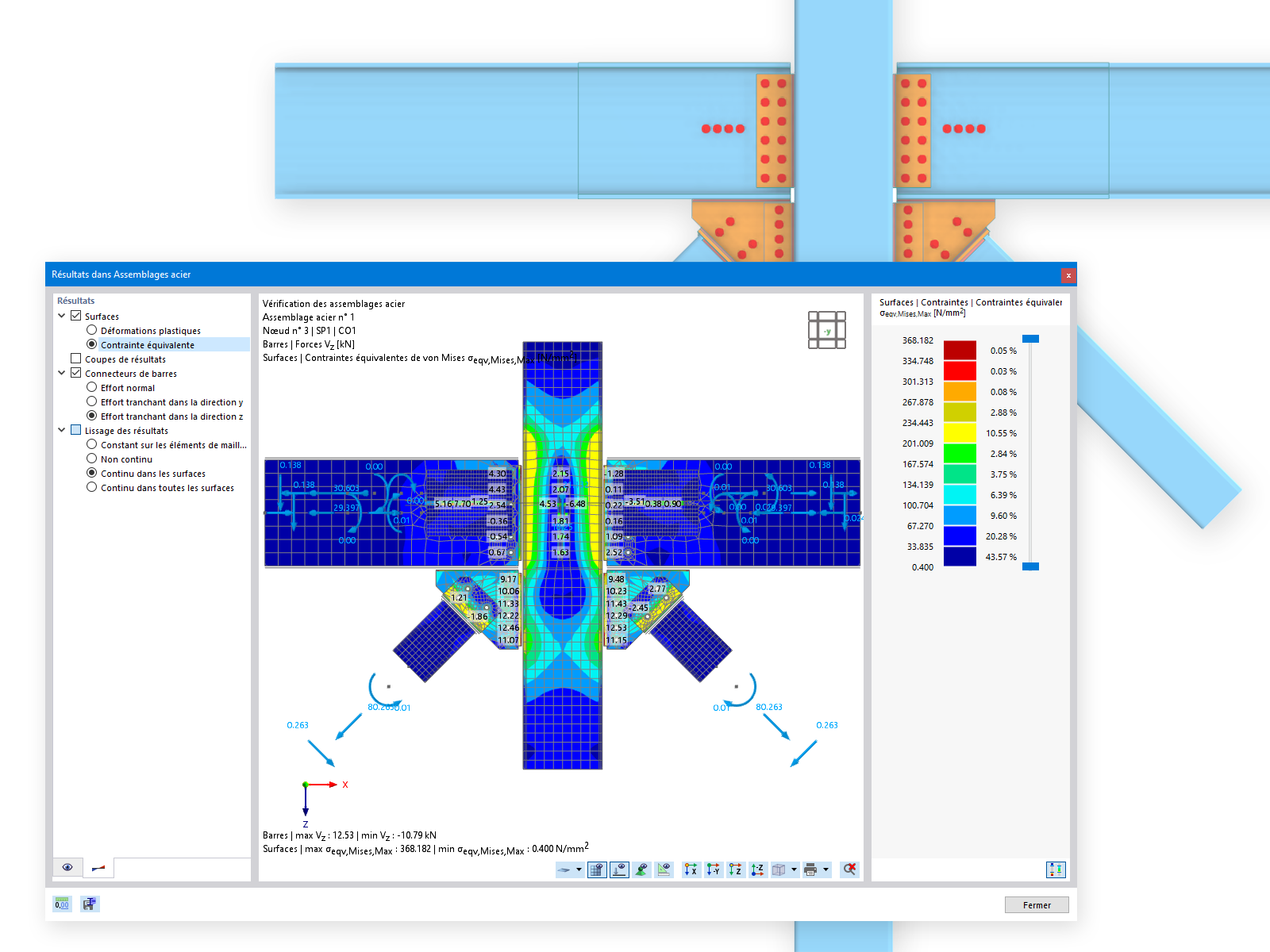The width and height of the screenshot is (1270, 952).
Task: Set view along the -Y axis
Action: click(714, 869)
